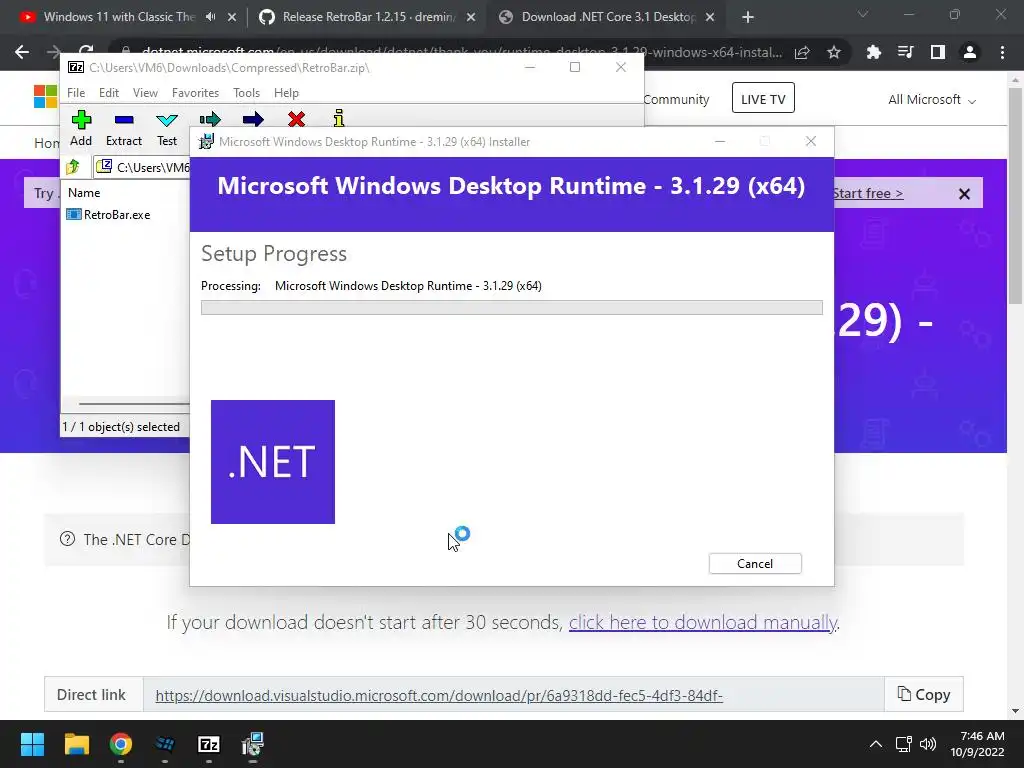
Task: Open the Chrome extensions puzzle icon
Action: tap(873, 52)
